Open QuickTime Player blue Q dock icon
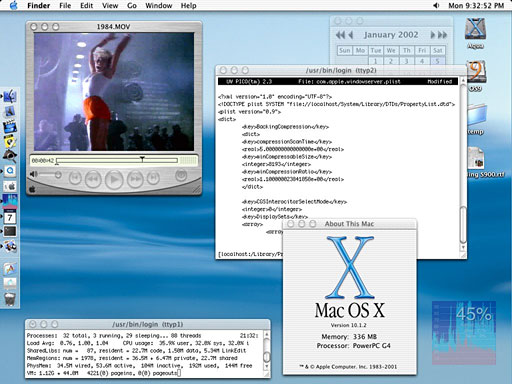The width and height of the screenshot is (512, 384). (10, 171)
